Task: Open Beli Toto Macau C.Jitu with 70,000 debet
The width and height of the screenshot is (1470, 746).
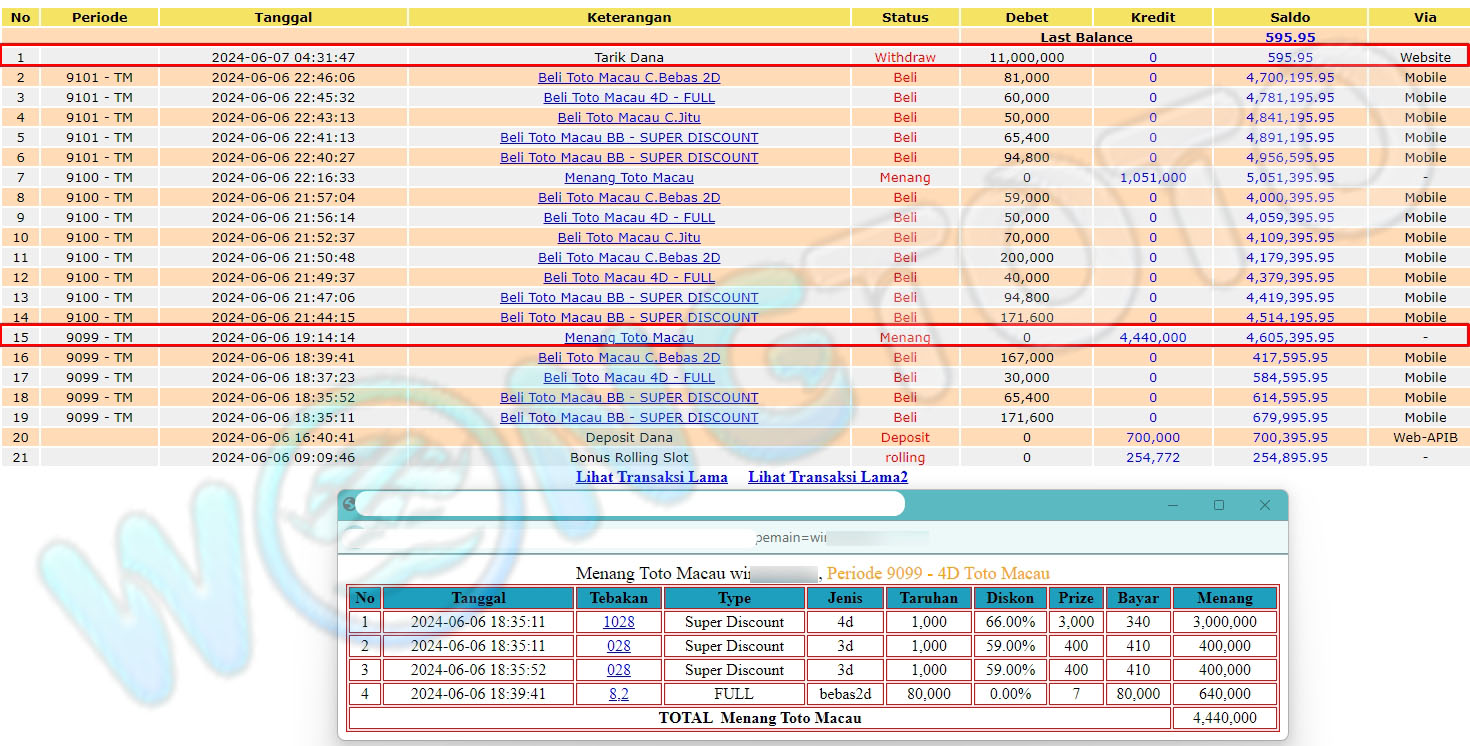Action: (x=629, y=238)
